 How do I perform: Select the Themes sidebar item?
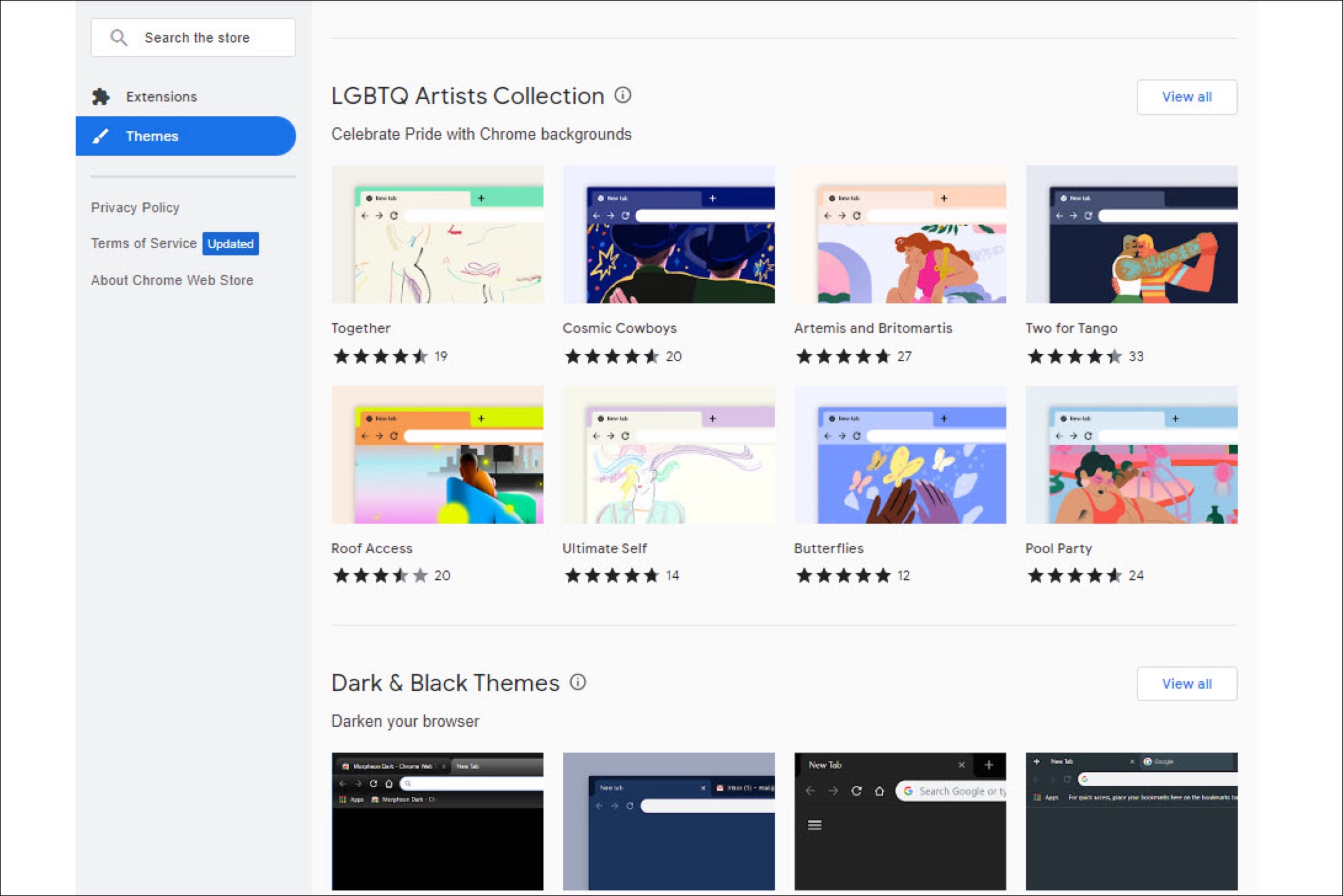pos(185,136)
